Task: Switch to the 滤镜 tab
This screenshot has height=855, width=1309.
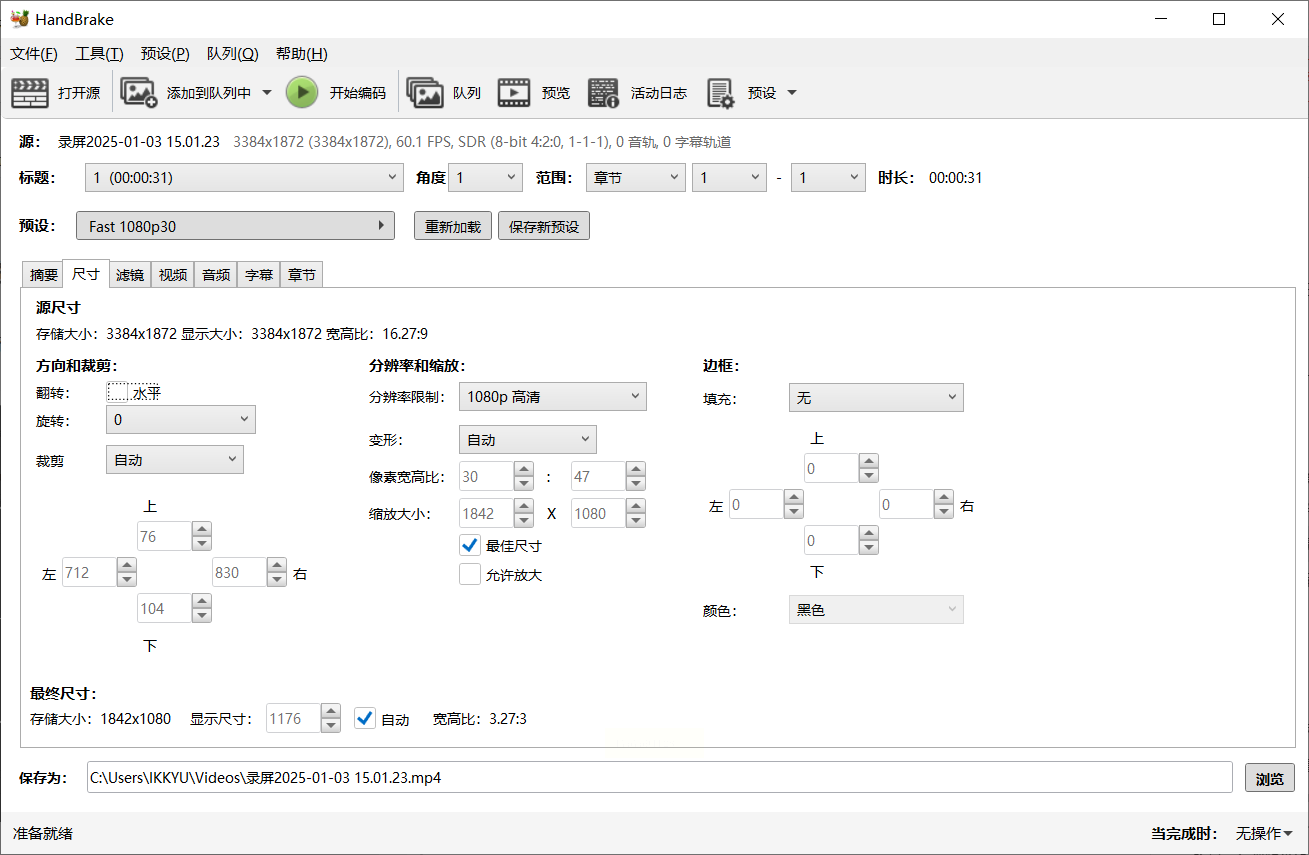Action: tap(130, 275)
